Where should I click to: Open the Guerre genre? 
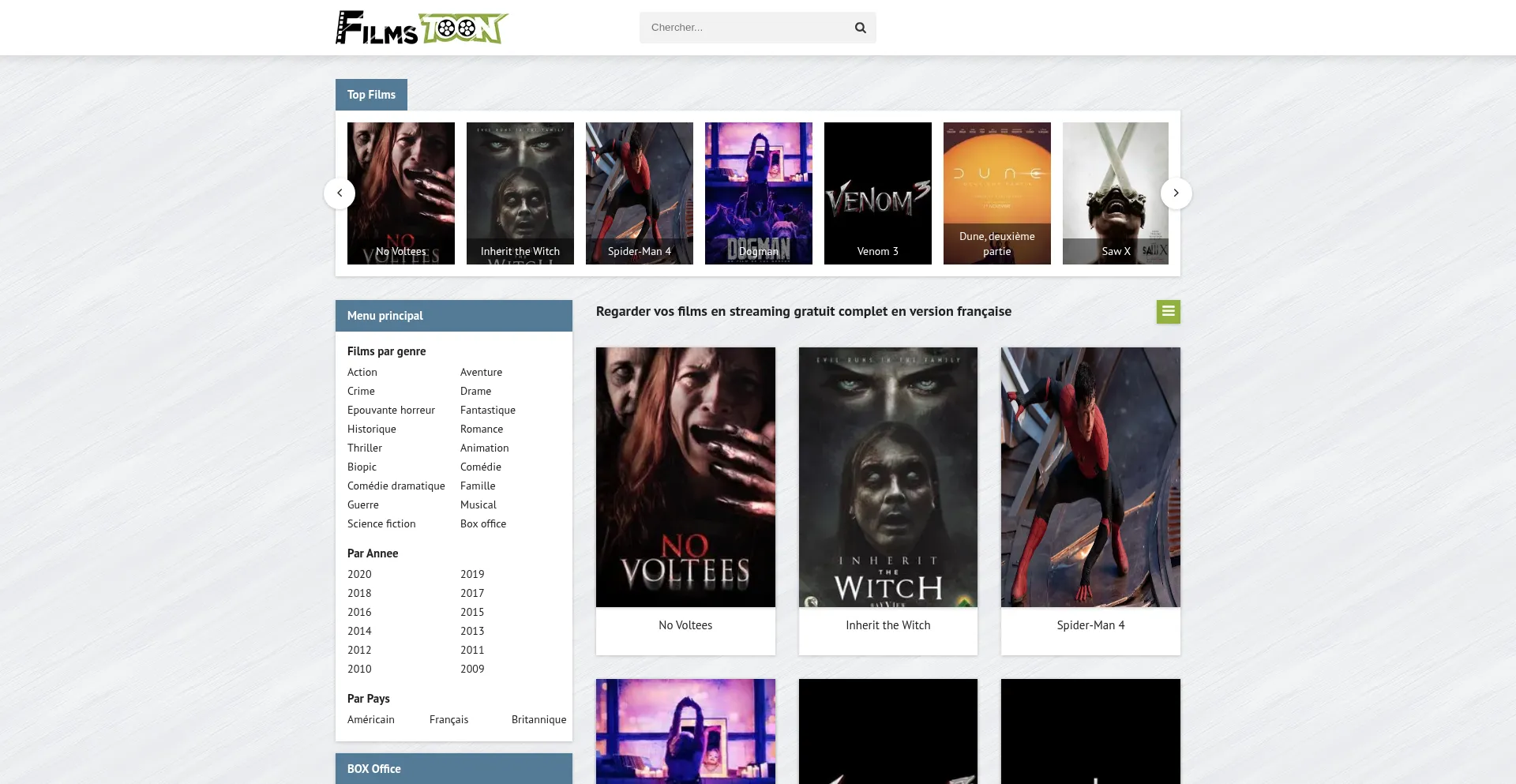[x=363, y=505]
